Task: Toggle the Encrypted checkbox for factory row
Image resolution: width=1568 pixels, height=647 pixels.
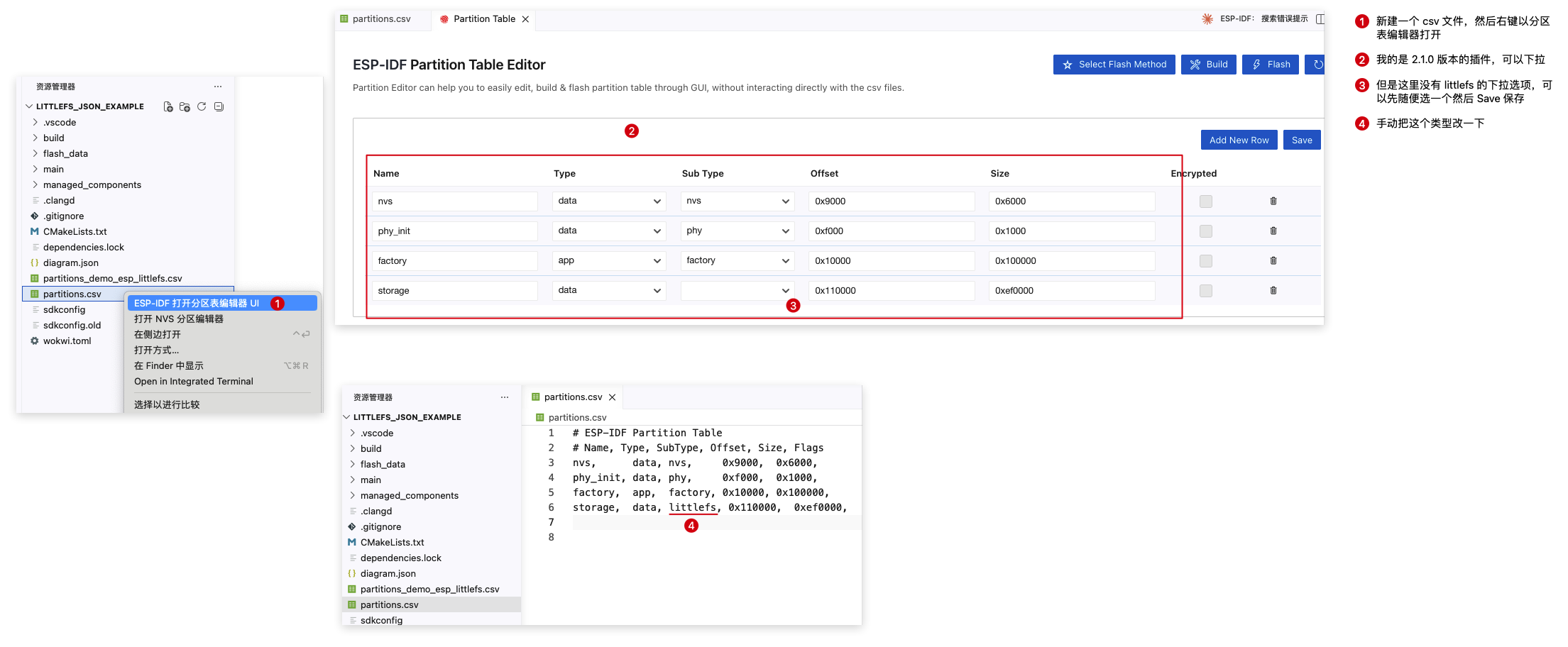Action: click(x=1206, y=261)
